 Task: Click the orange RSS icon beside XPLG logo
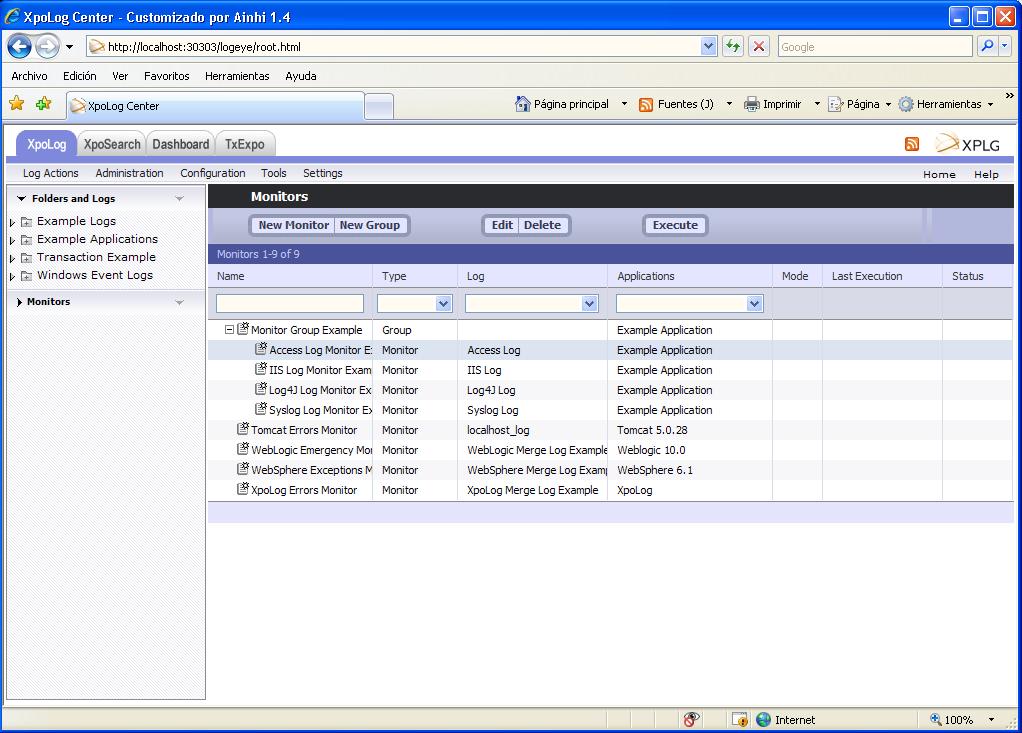coord(912,144)
